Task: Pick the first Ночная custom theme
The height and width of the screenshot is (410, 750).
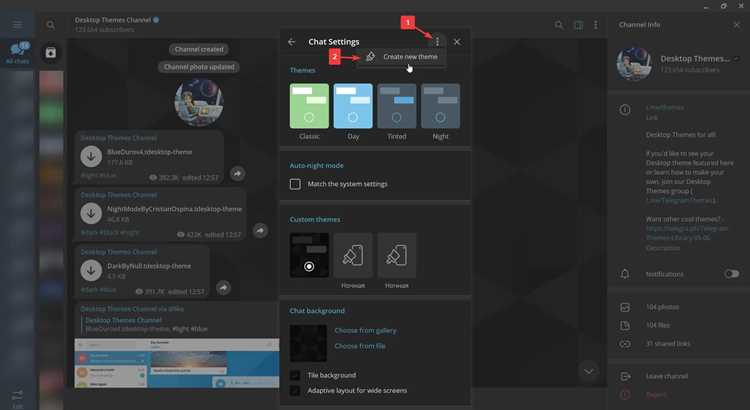Action: click(353, 255)
